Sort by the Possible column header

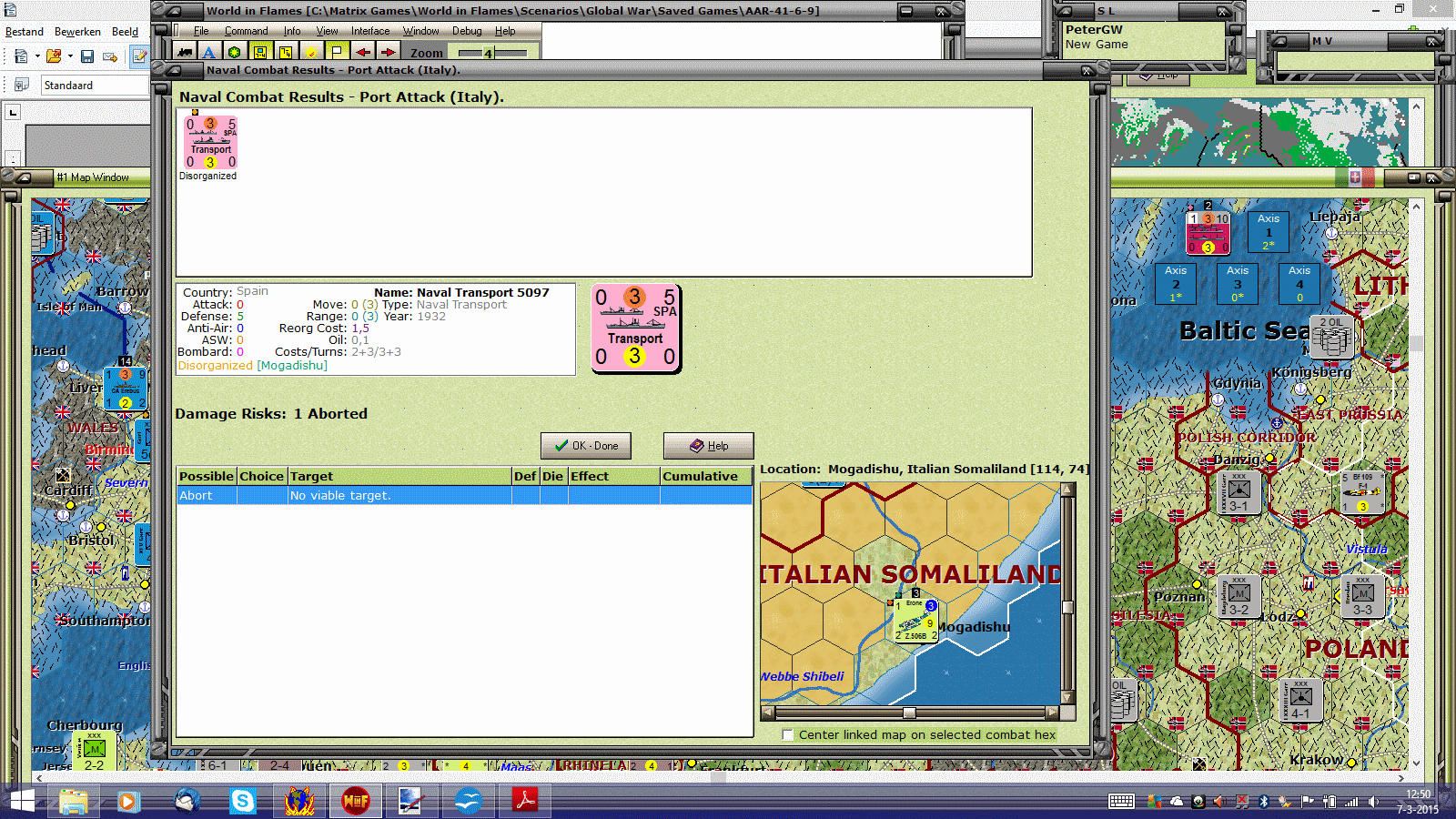tap(207, 476)
